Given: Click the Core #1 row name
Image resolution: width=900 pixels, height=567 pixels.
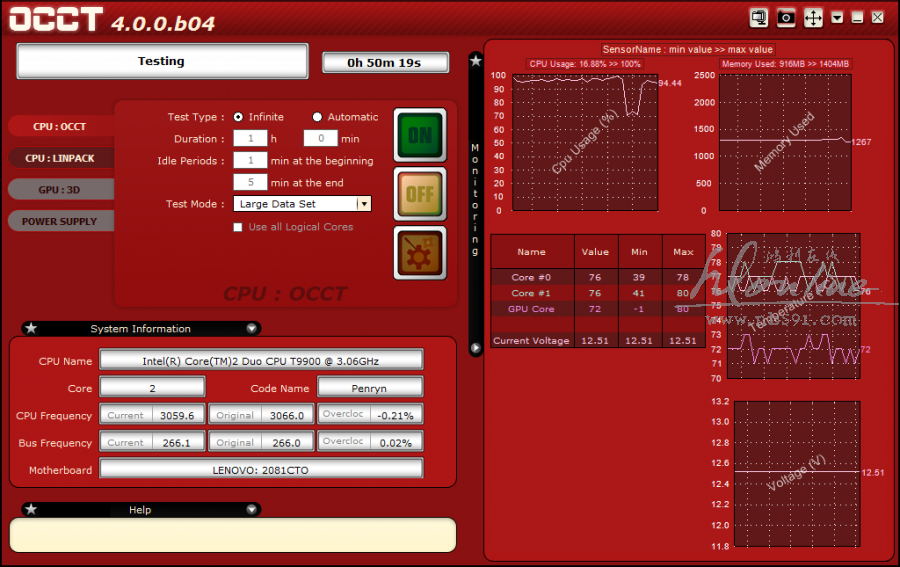Looking at the screenshot, I should (532, 293).
